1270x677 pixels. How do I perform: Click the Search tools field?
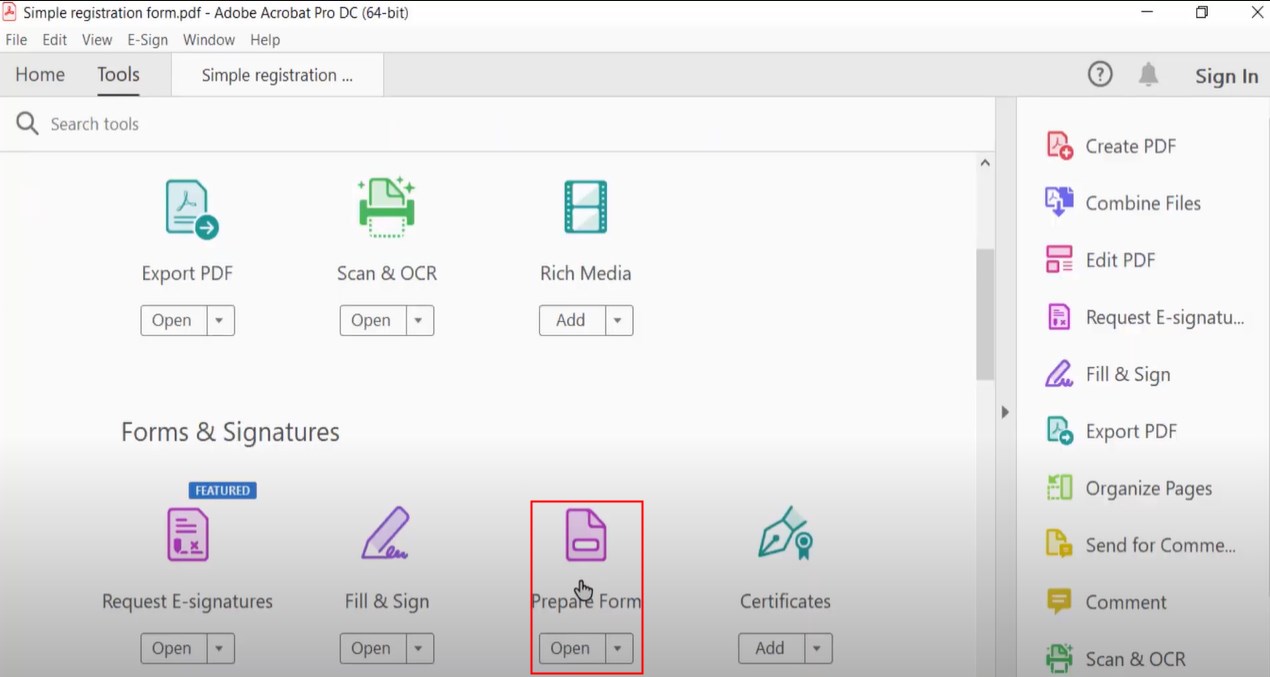click(95, 123)
